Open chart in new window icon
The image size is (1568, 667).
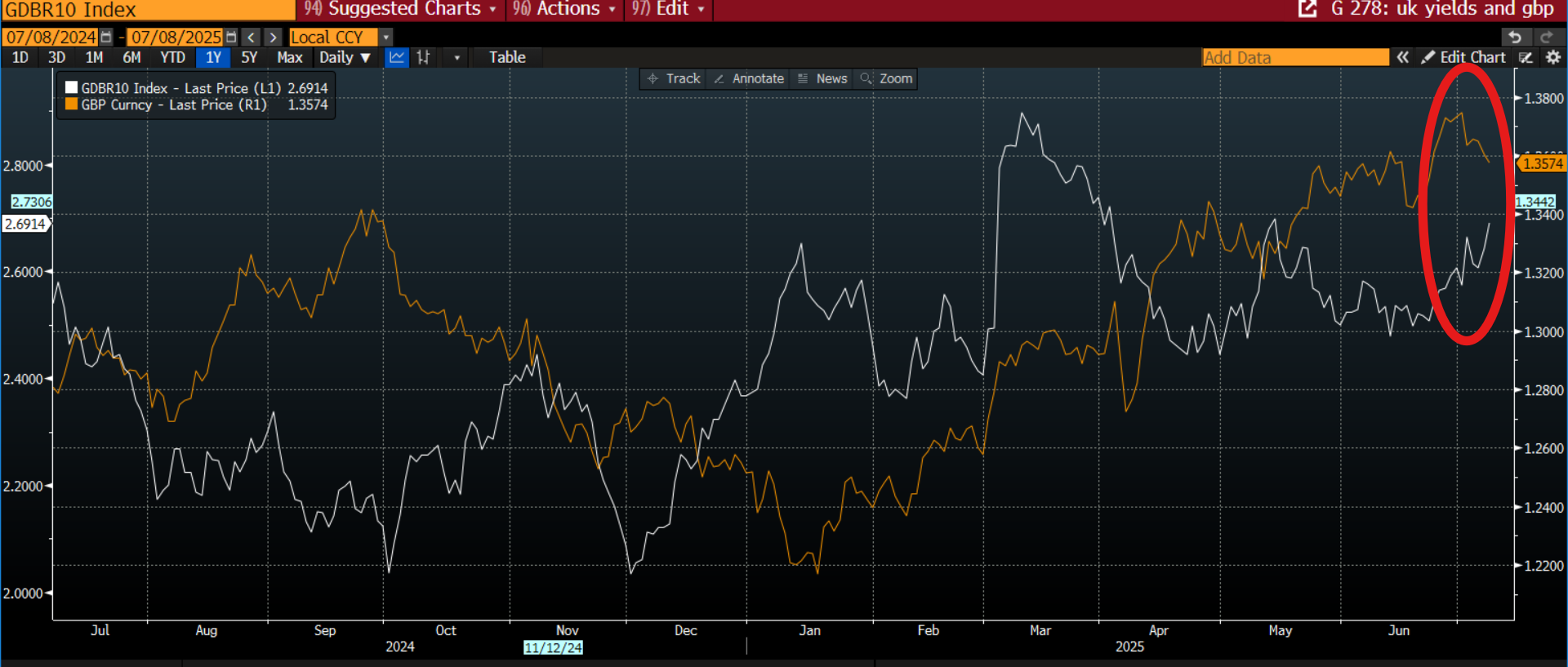click(1307, 9)
